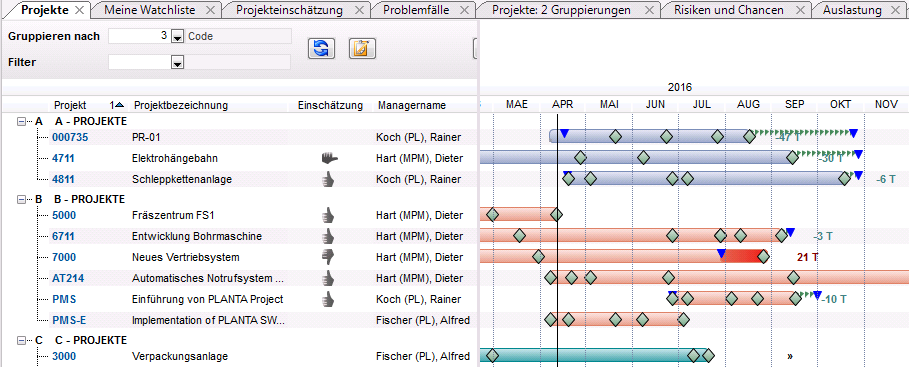Click the thumbs-up icon for Fräszentrum FS1
This screenshot has height=367, width=909.
point(329,215)
